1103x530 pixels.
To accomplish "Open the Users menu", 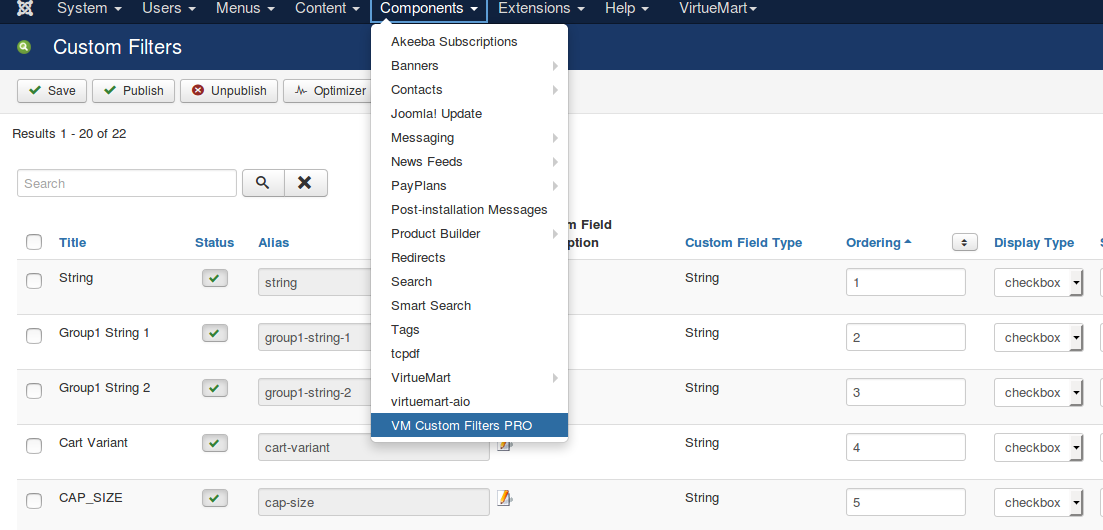I will (x=171, y=8).
